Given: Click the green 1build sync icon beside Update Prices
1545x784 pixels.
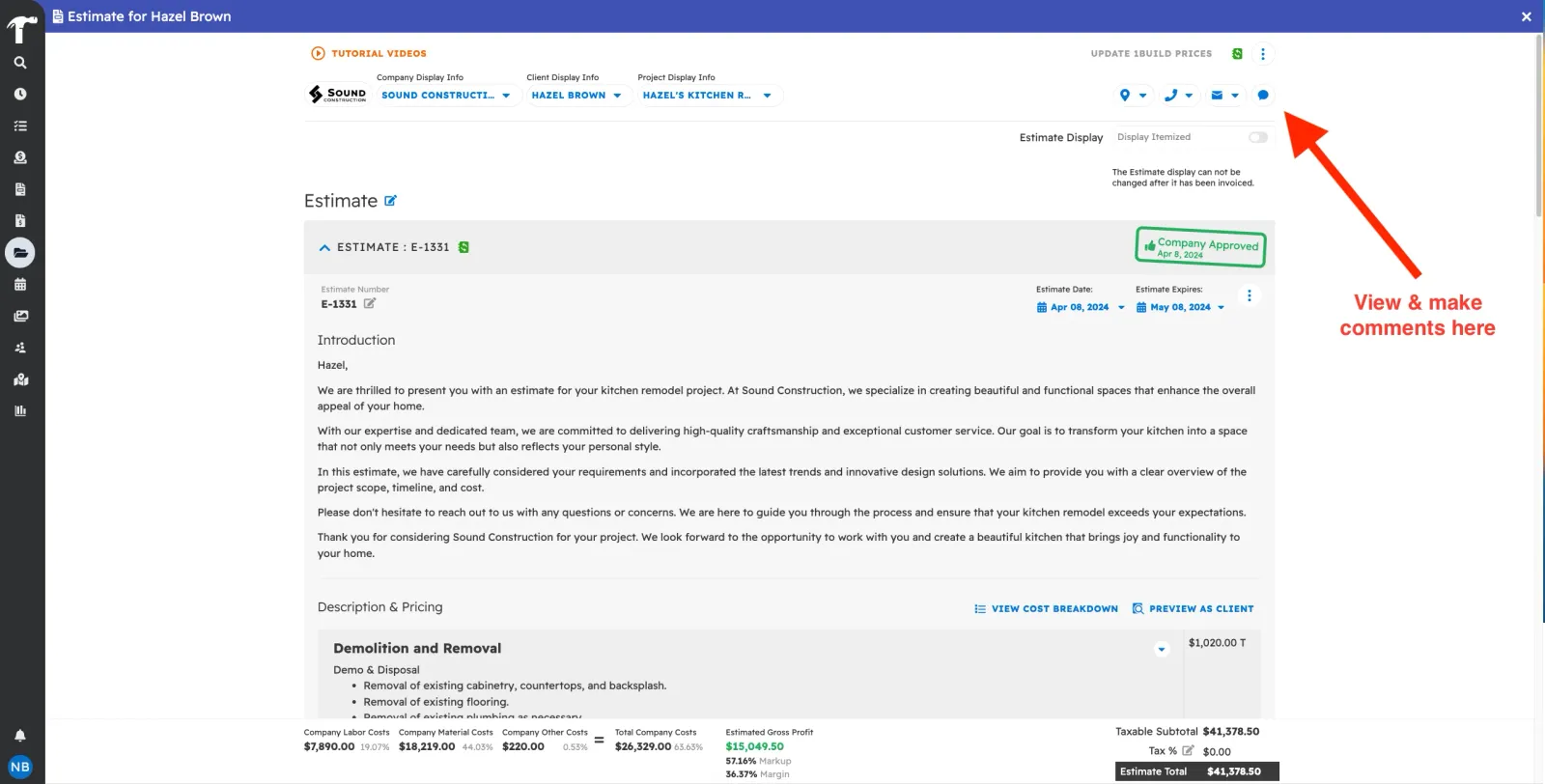Looking at the screenshot, I should click(x=1237, y=54).
